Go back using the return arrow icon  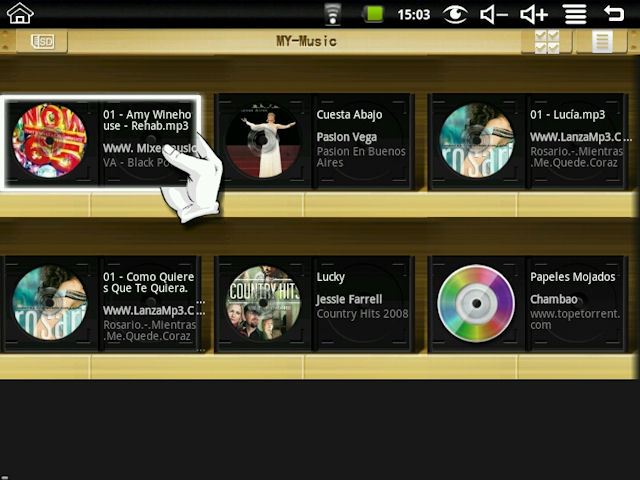tap(614, 14)
